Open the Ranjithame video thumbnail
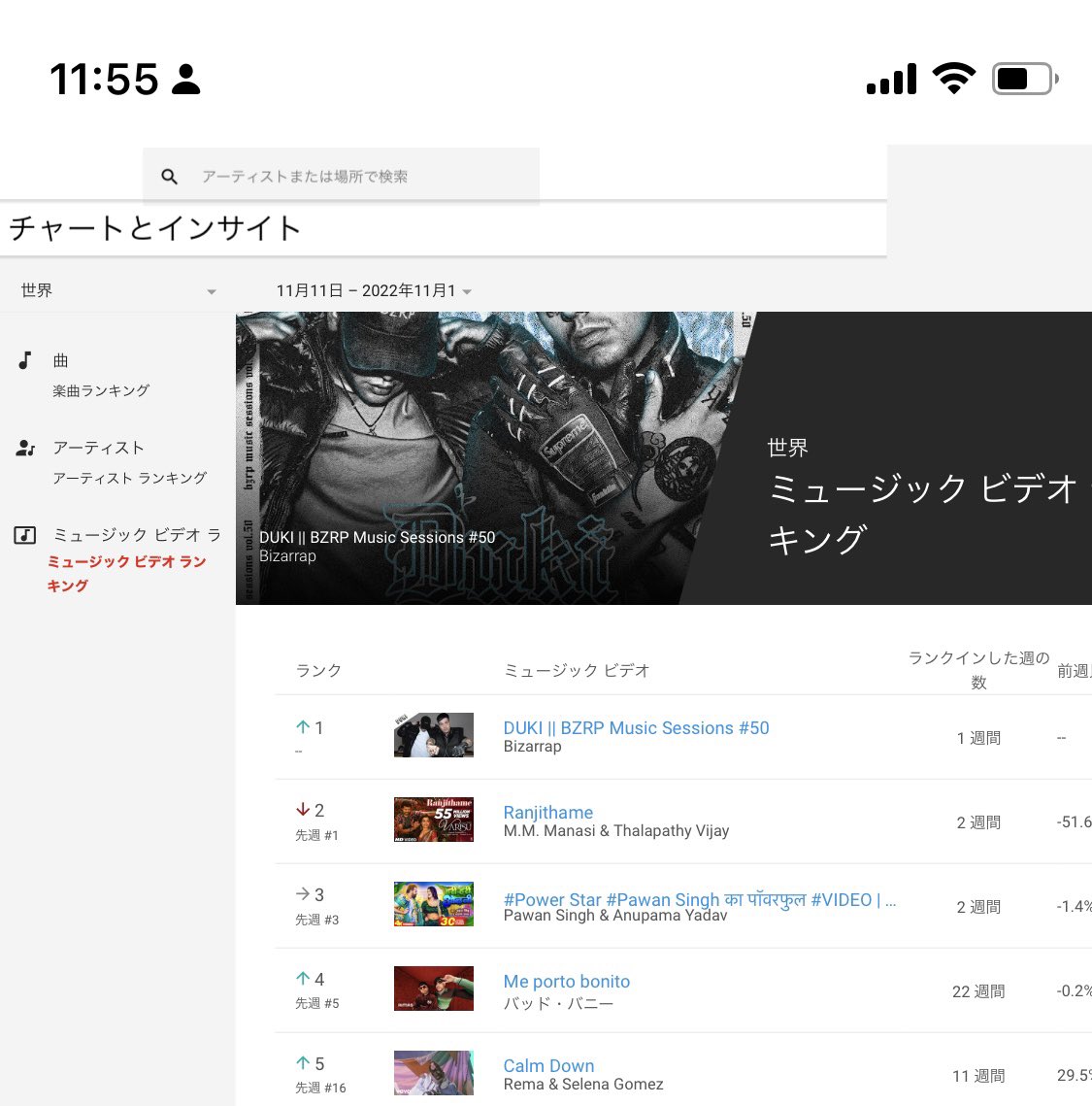The image size is (1092, 1106). pyautogui.click(x=434, y=820)
